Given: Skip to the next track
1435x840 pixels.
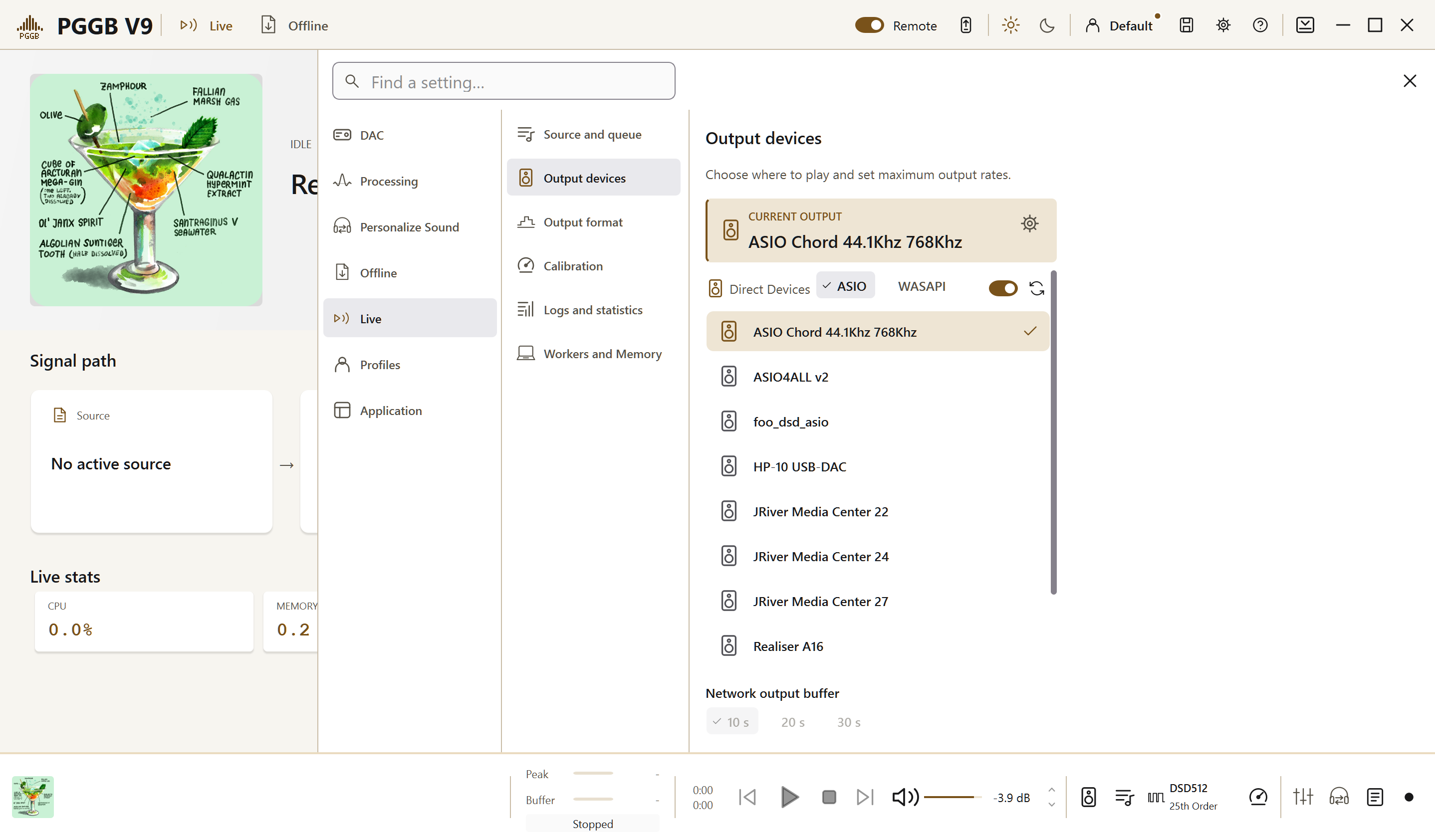Looking at the screenshot, I should (865, 797).
